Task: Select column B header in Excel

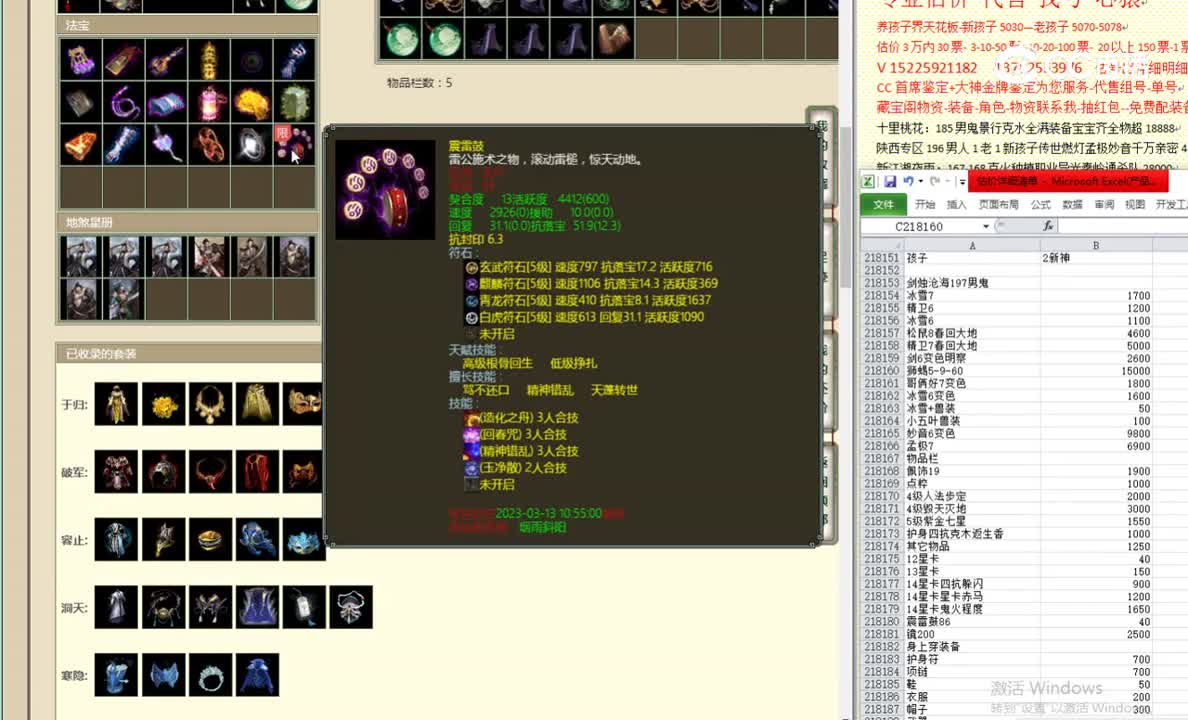Action: [1096, 246]
